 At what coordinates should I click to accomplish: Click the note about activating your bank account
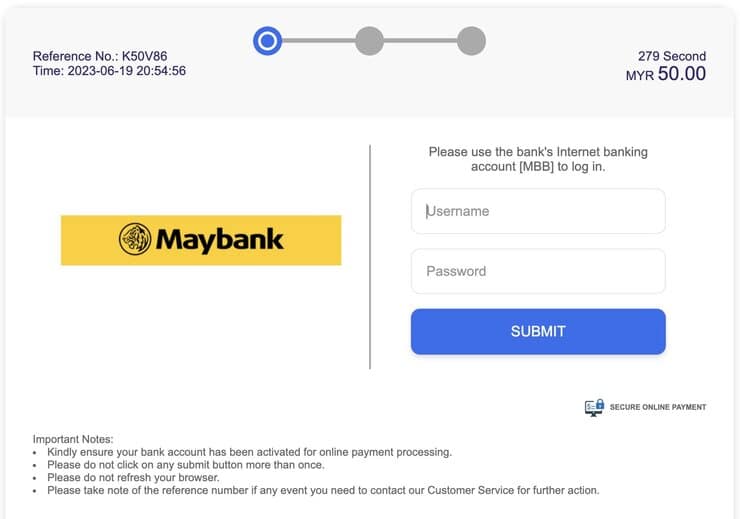(249, 452)
